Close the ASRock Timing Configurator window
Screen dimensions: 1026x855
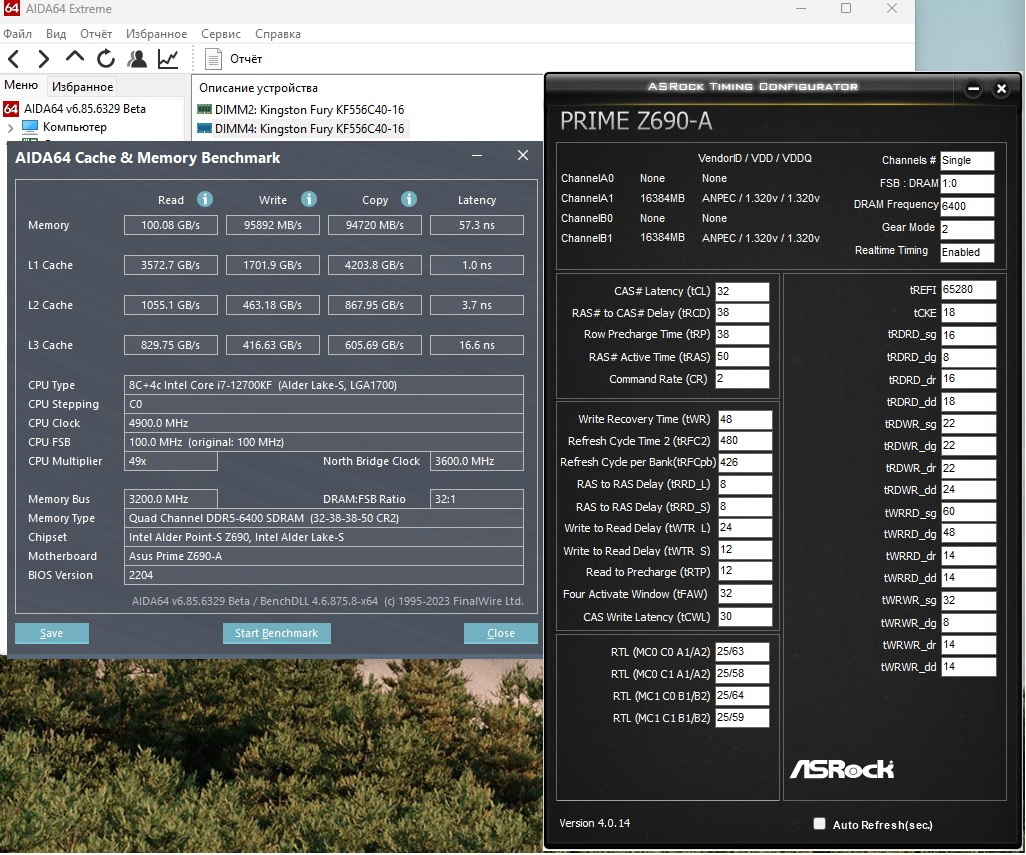1001,88
